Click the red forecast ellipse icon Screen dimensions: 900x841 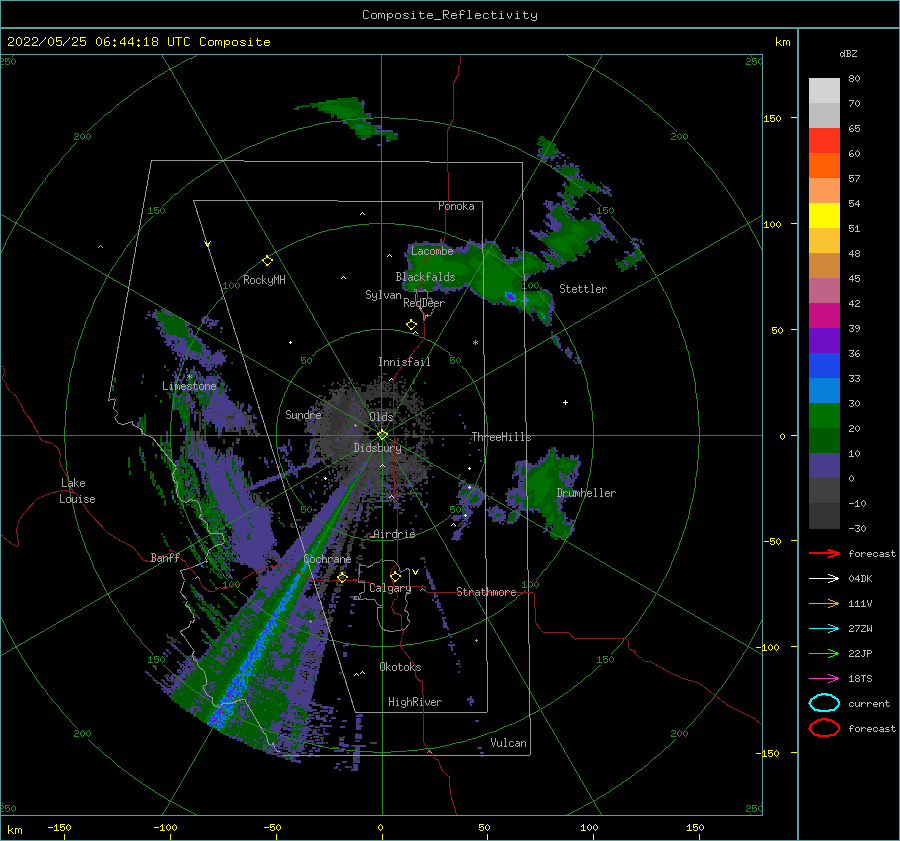[824, 728]
